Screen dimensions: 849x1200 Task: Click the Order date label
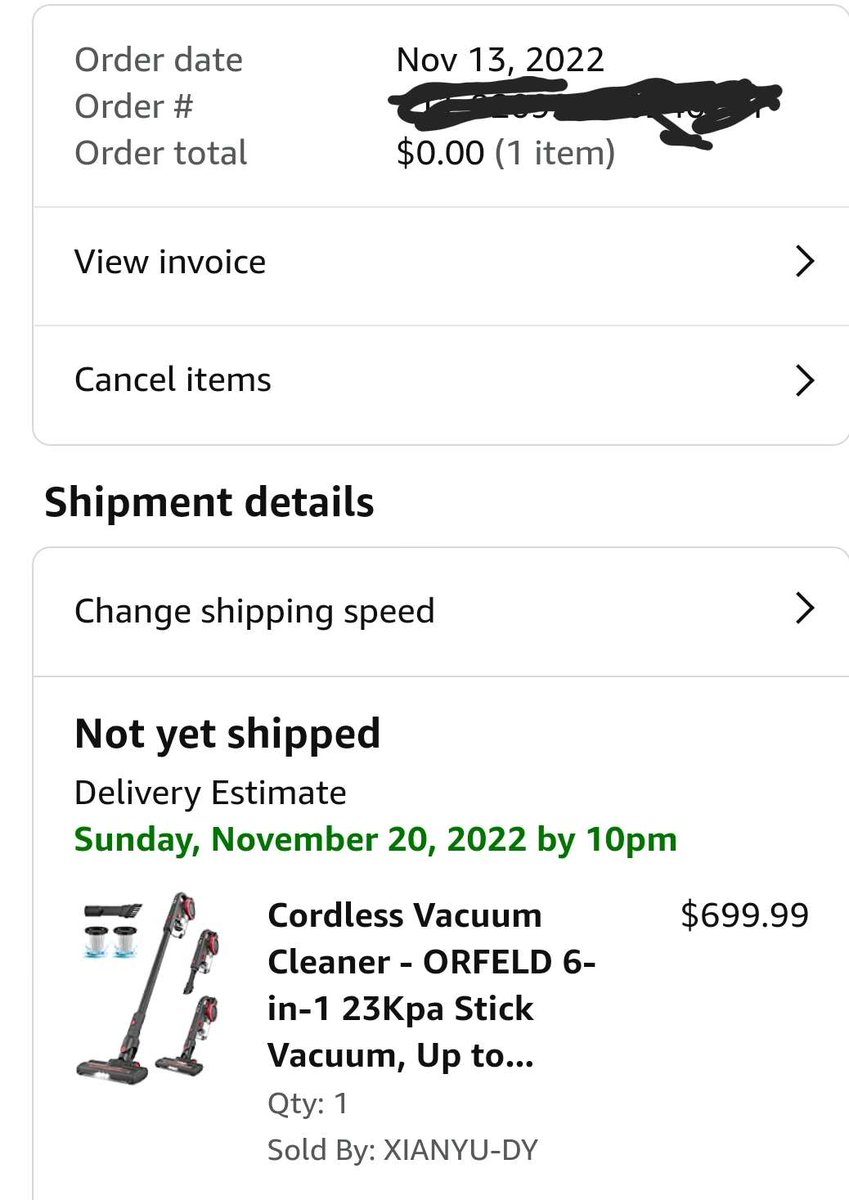[x=158, y=60]
